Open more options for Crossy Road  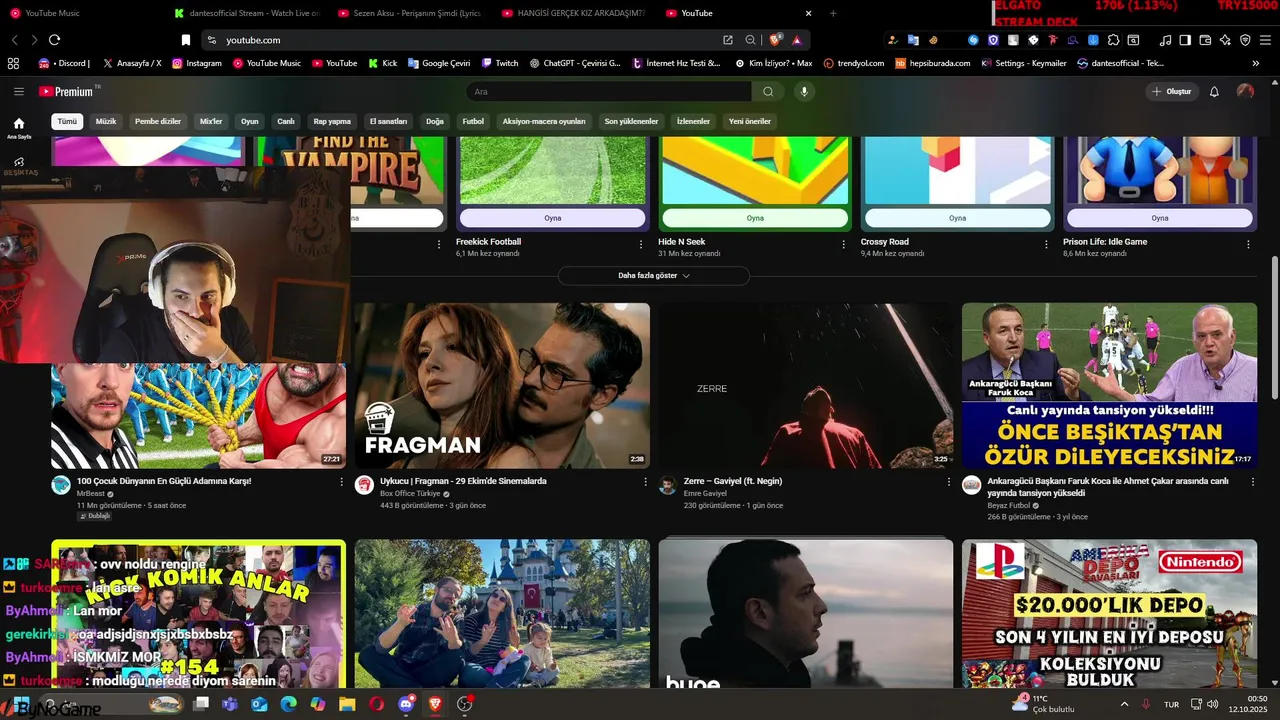(1046, 244)
